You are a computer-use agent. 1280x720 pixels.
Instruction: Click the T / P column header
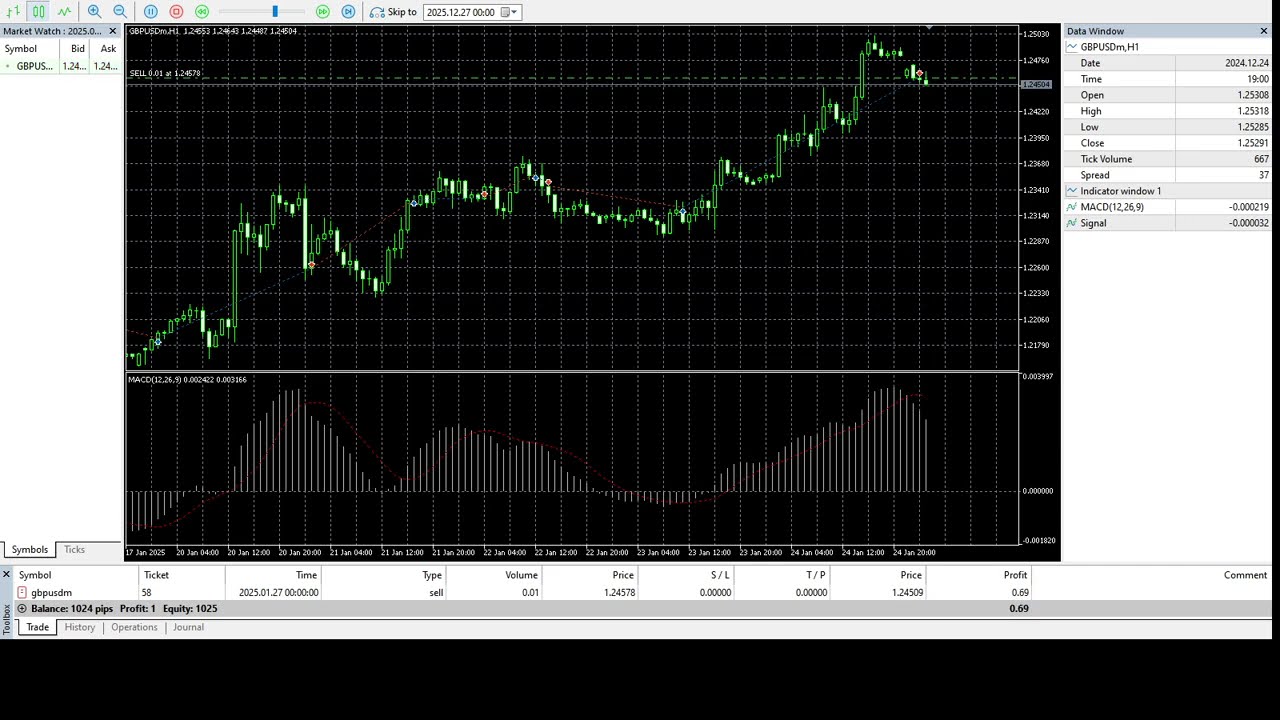pyautogui.click(x=783, y=575)
